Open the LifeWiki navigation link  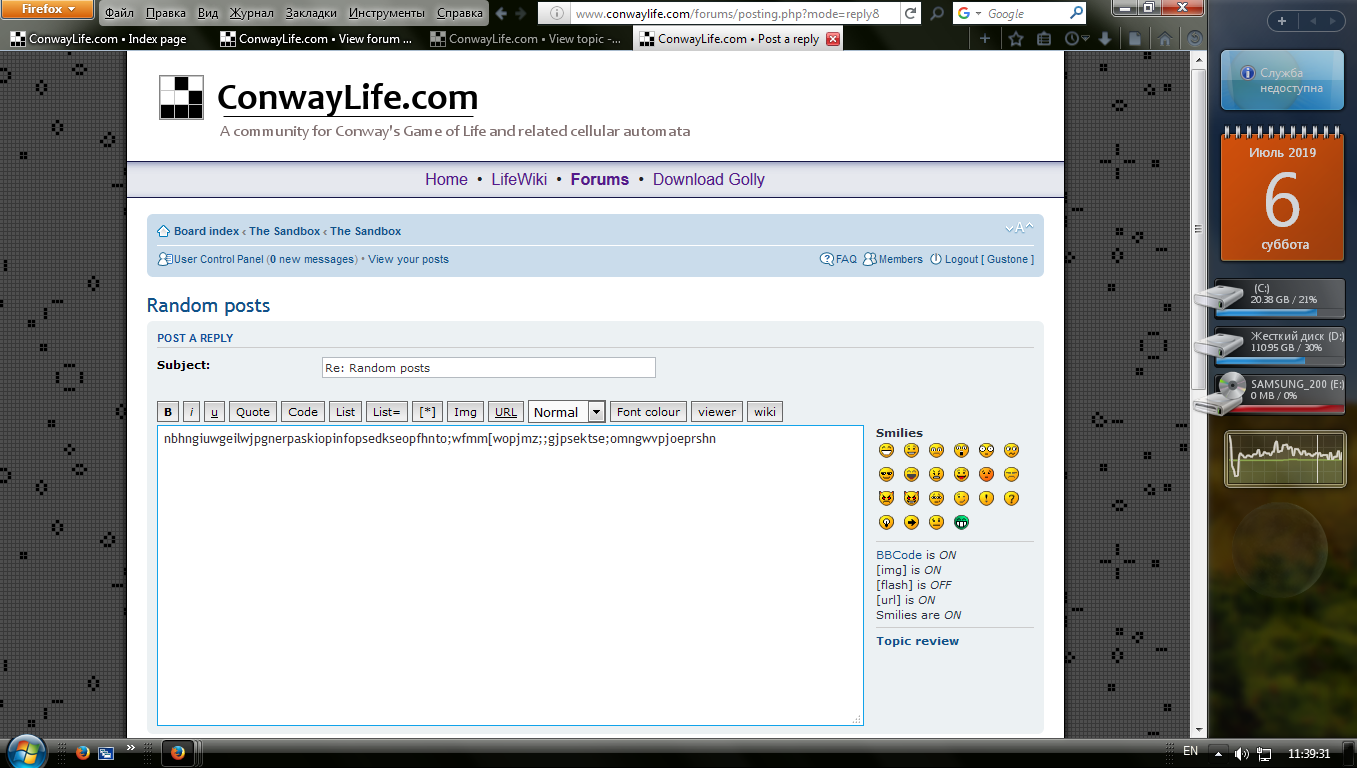pos(519,180)
